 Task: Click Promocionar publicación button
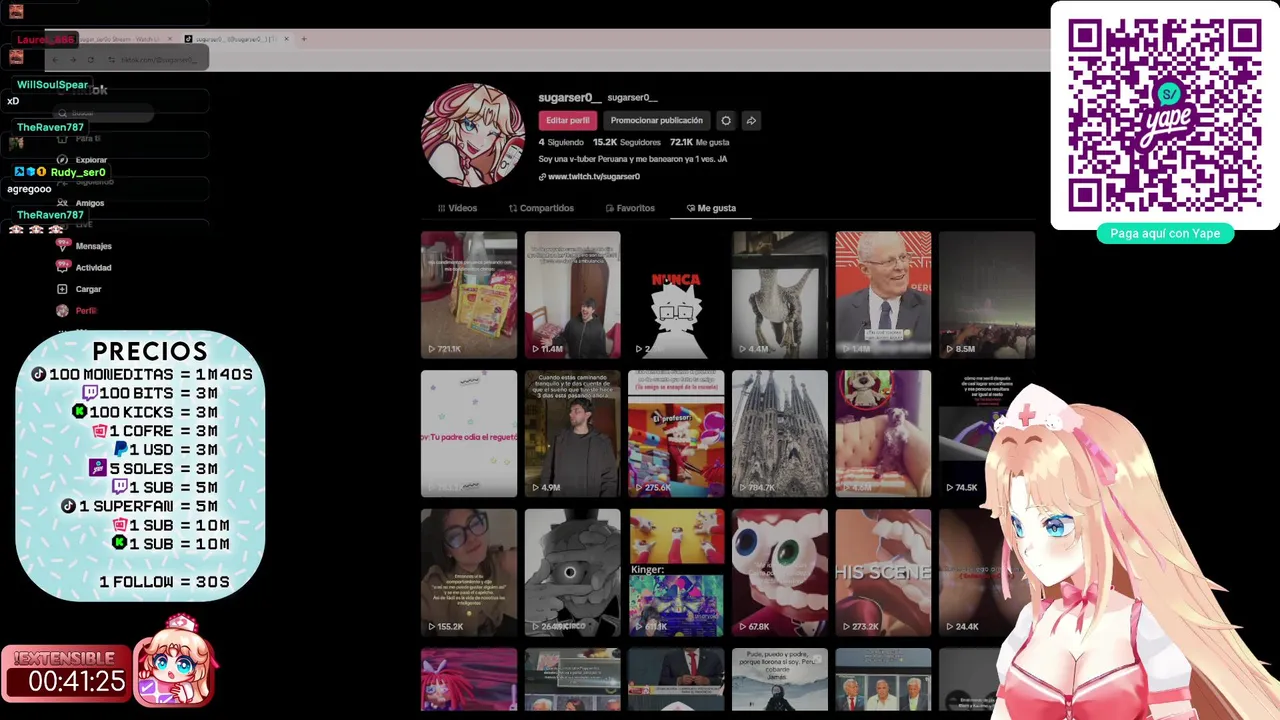coord(657,120)
